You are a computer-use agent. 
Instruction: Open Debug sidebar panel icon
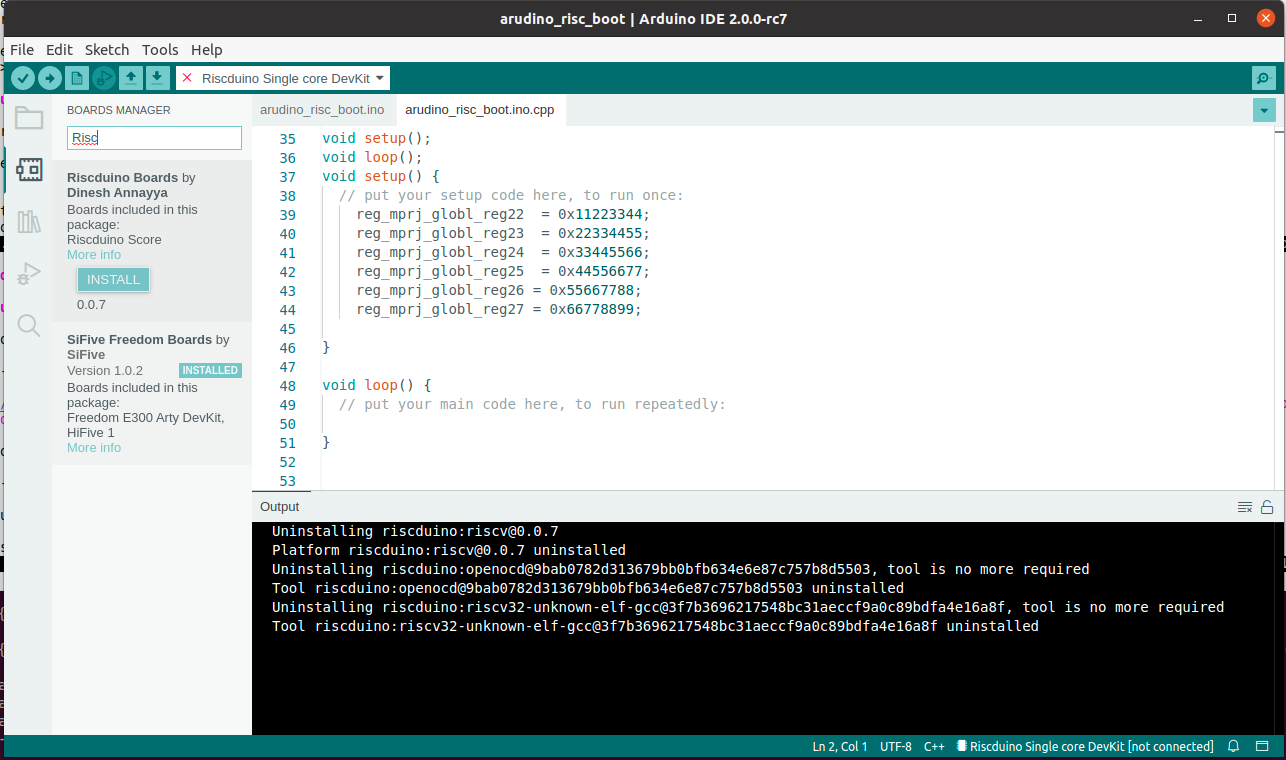tap(29, 273)
